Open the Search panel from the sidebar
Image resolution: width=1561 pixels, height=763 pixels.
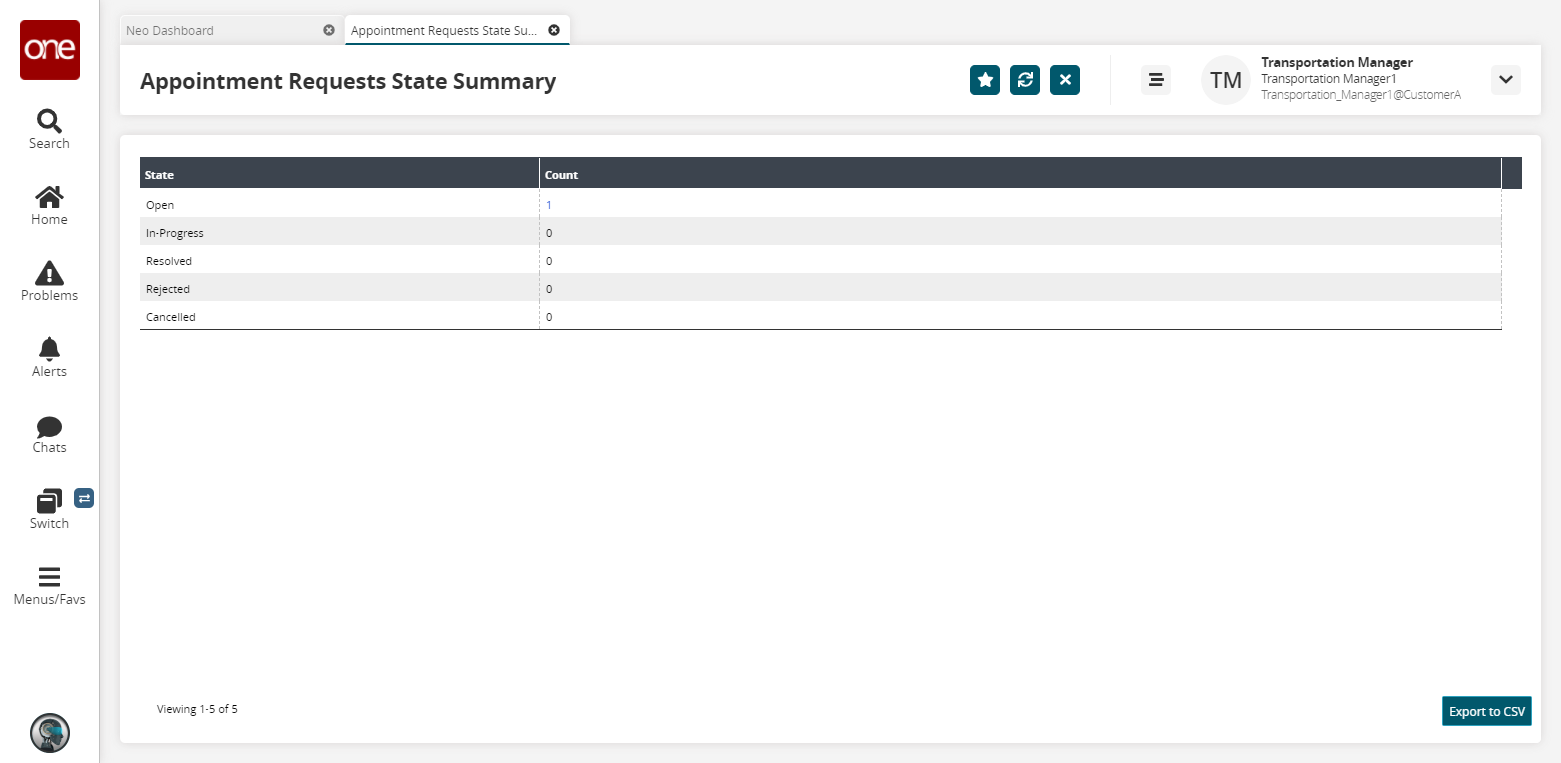click(x=49, y=129)
